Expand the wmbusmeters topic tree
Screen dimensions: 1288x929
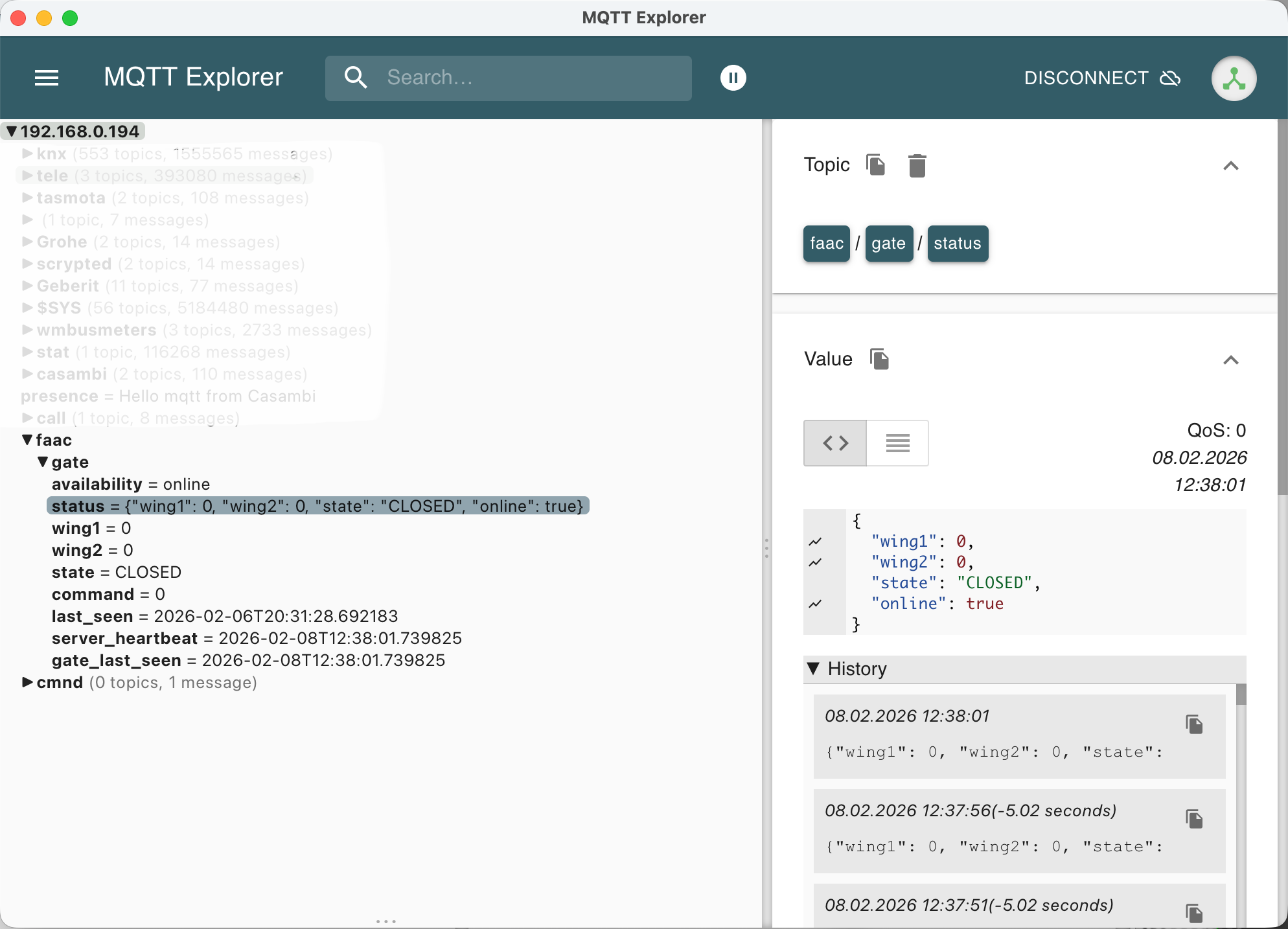27,330
